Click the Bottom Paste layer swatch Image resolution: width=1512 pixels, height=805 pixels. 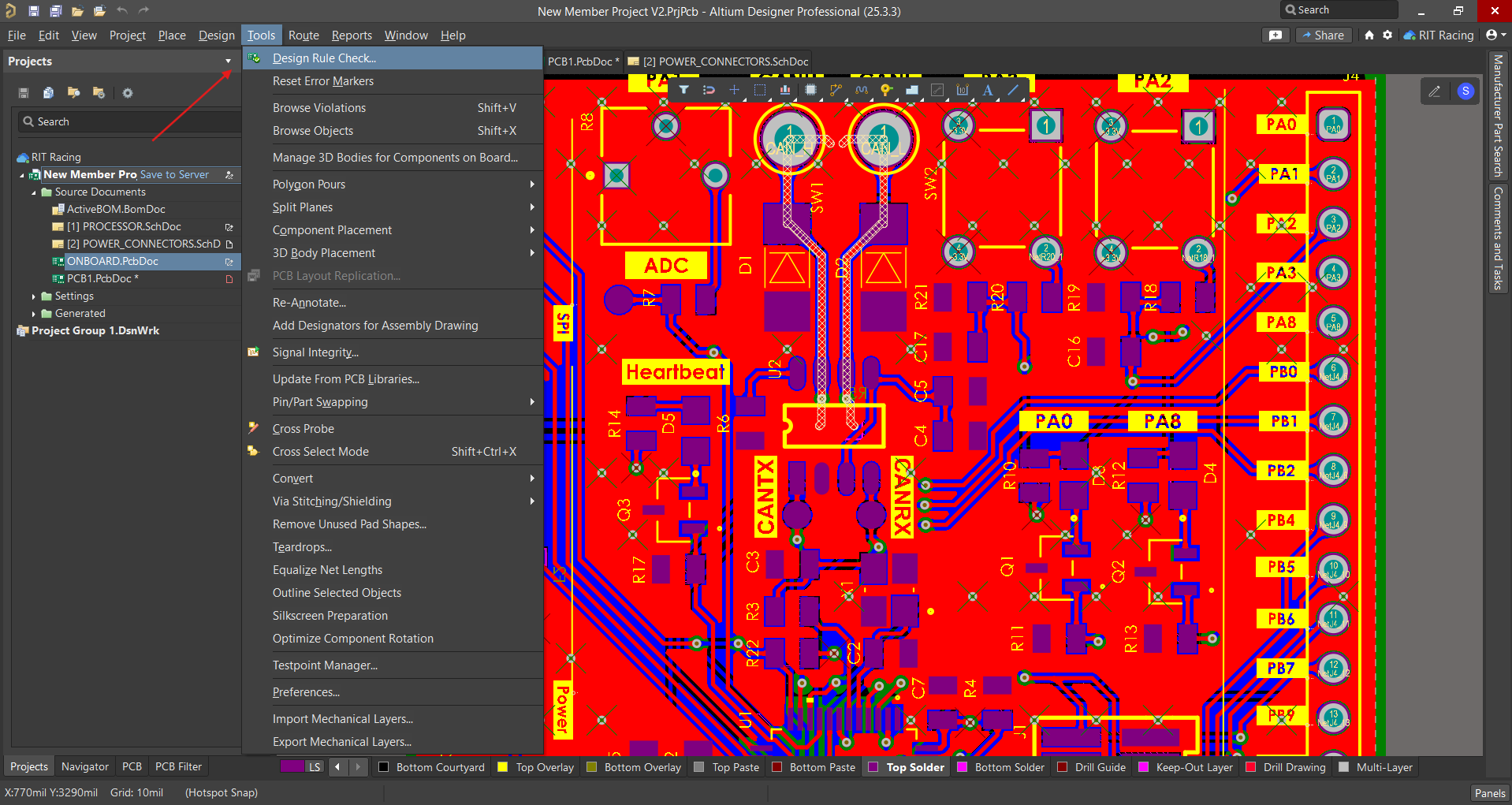(x=777, y=767)
